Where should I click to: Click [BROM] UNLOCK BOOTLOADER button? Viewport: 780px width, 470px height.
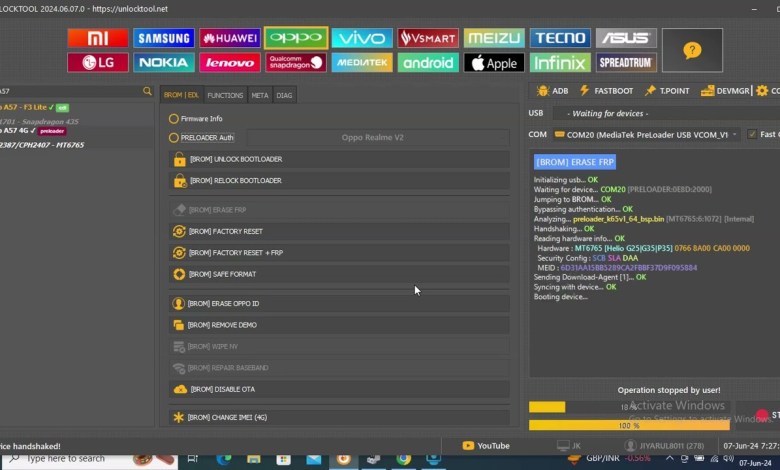(x=339, y=160)
